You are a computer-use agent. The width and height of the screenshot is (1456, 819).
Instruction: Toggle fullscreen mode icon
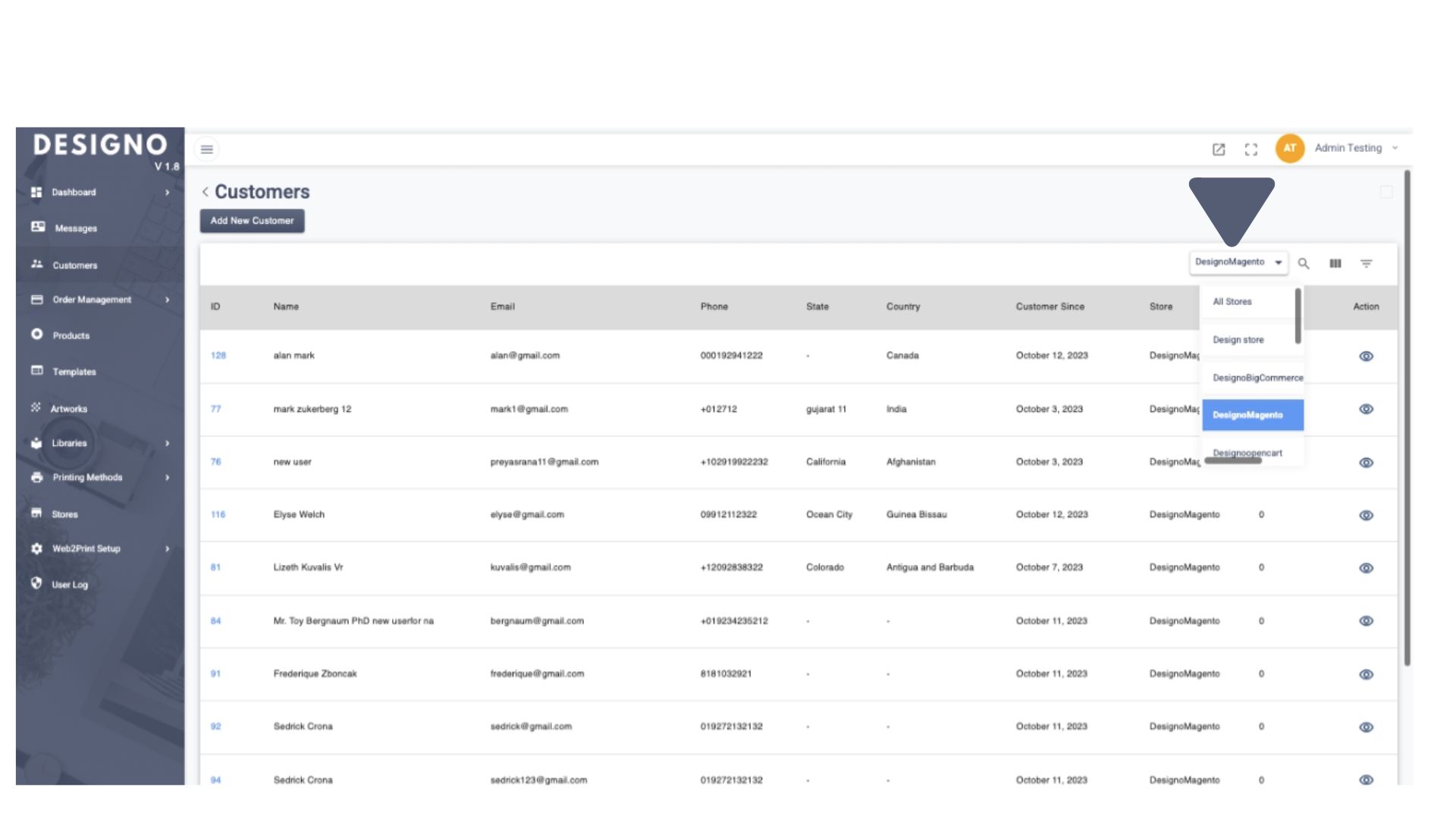(1251, 149)
